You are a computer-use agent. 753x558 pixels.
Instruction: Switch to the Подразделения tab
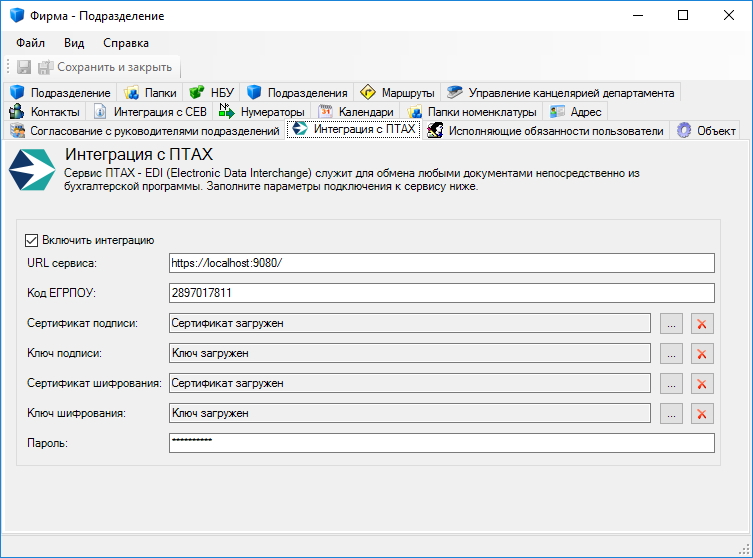coord(297,92)
